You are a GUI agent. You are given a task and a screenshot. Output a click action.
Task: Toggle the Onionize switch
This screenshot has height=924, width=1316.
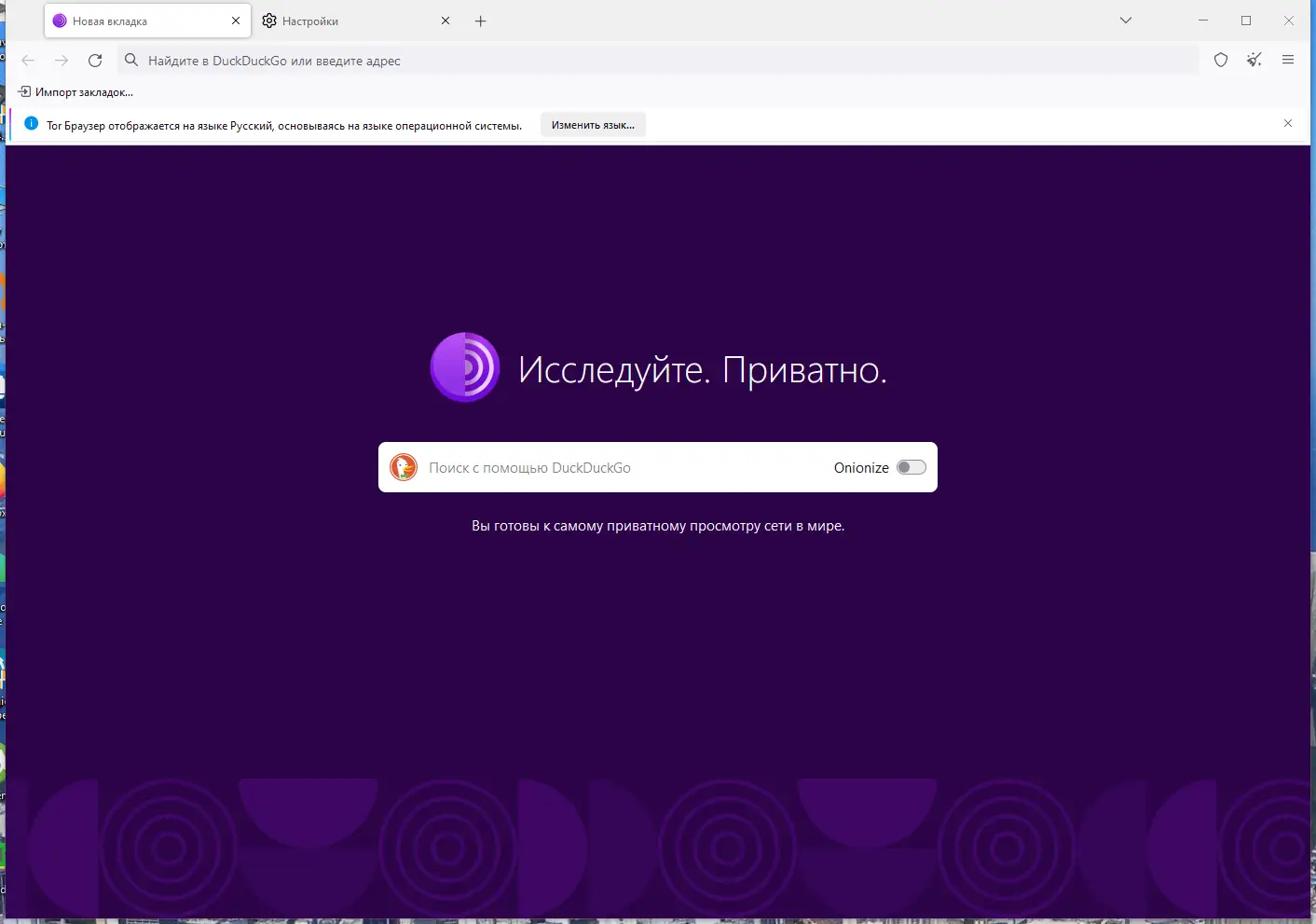pos(911,468)
